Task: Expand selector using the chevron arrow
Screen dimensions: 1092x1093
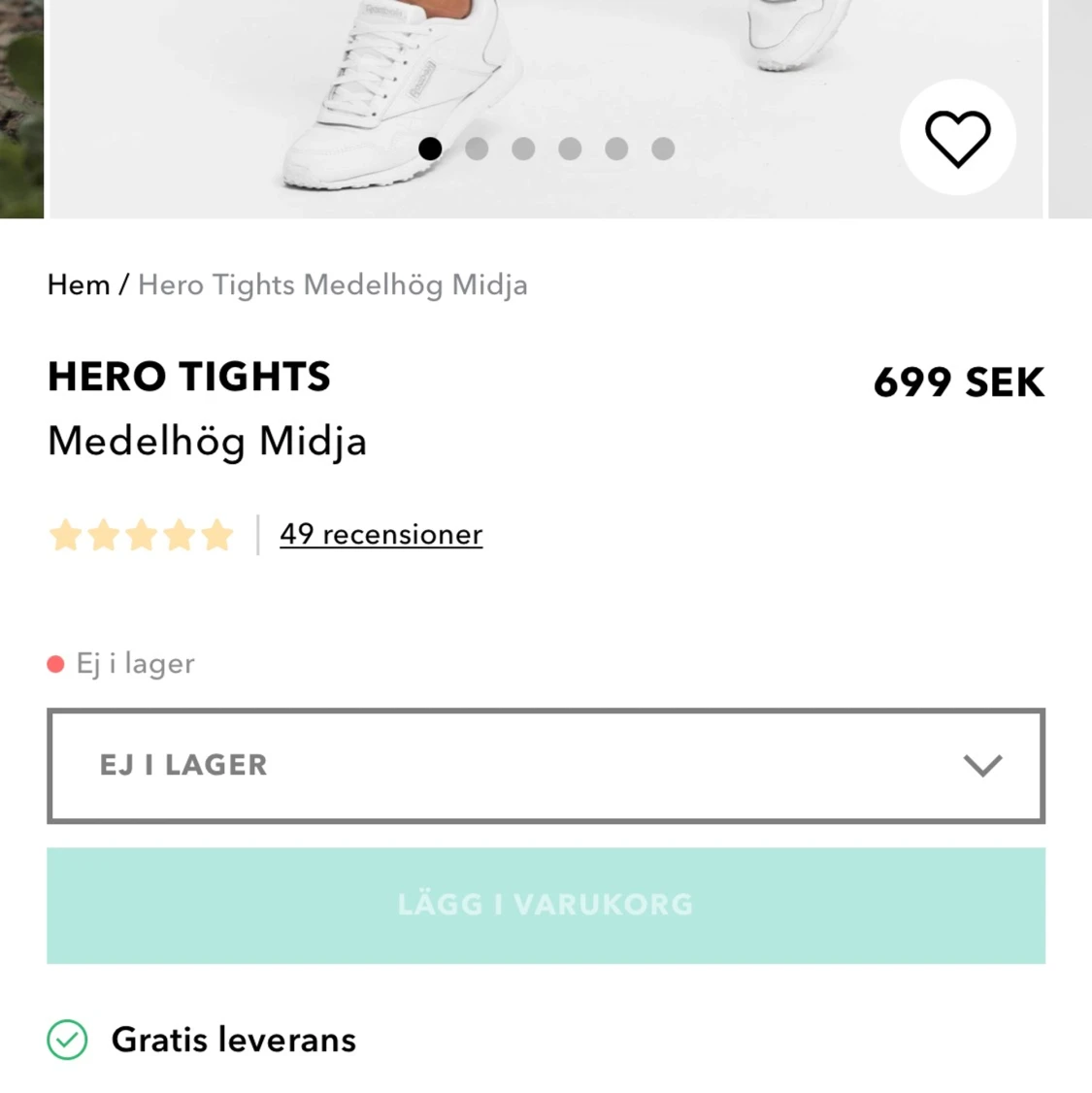Action: click(x=982, y=766)
